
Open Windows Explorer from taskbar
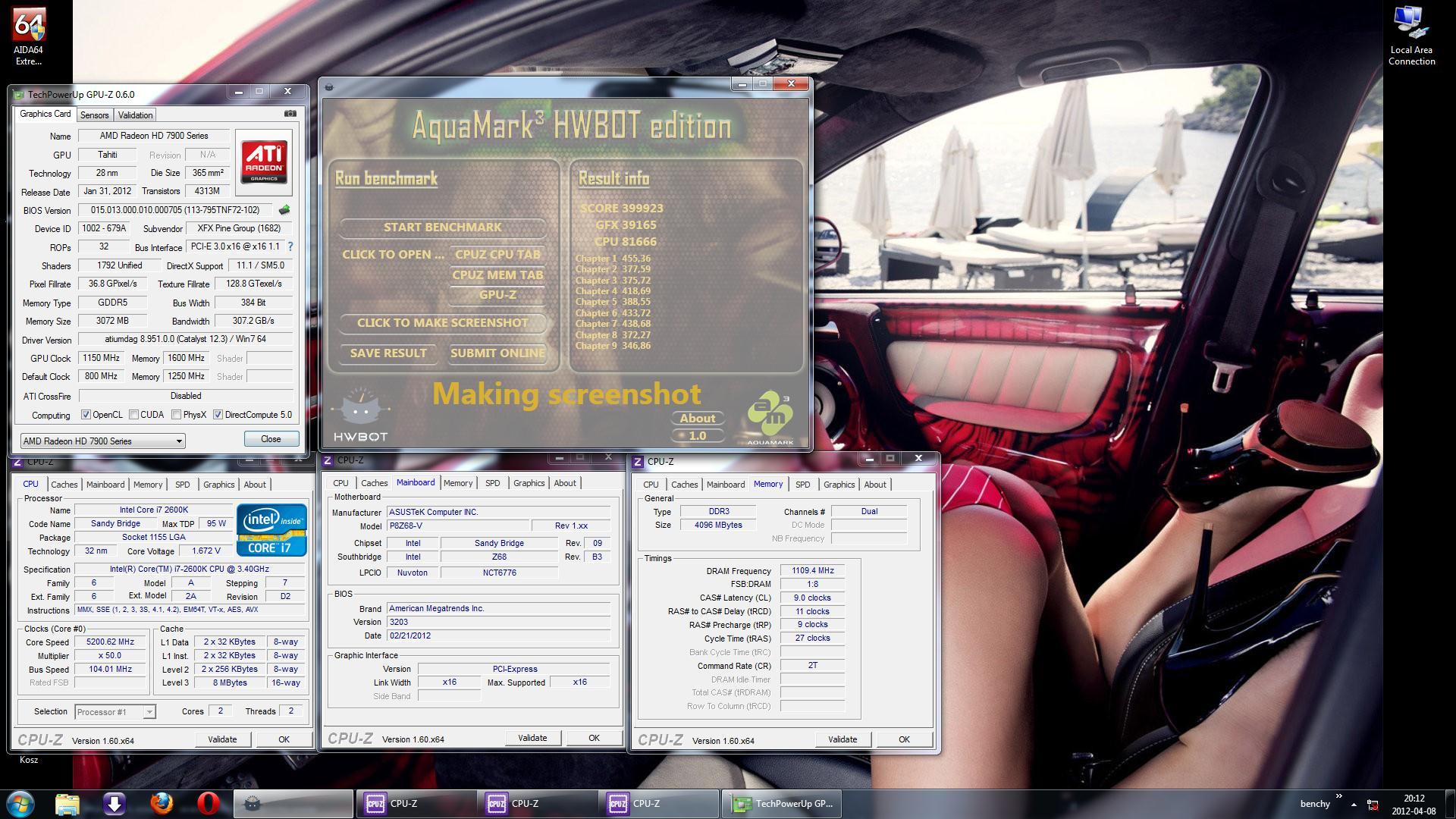[x=67, y=804]
